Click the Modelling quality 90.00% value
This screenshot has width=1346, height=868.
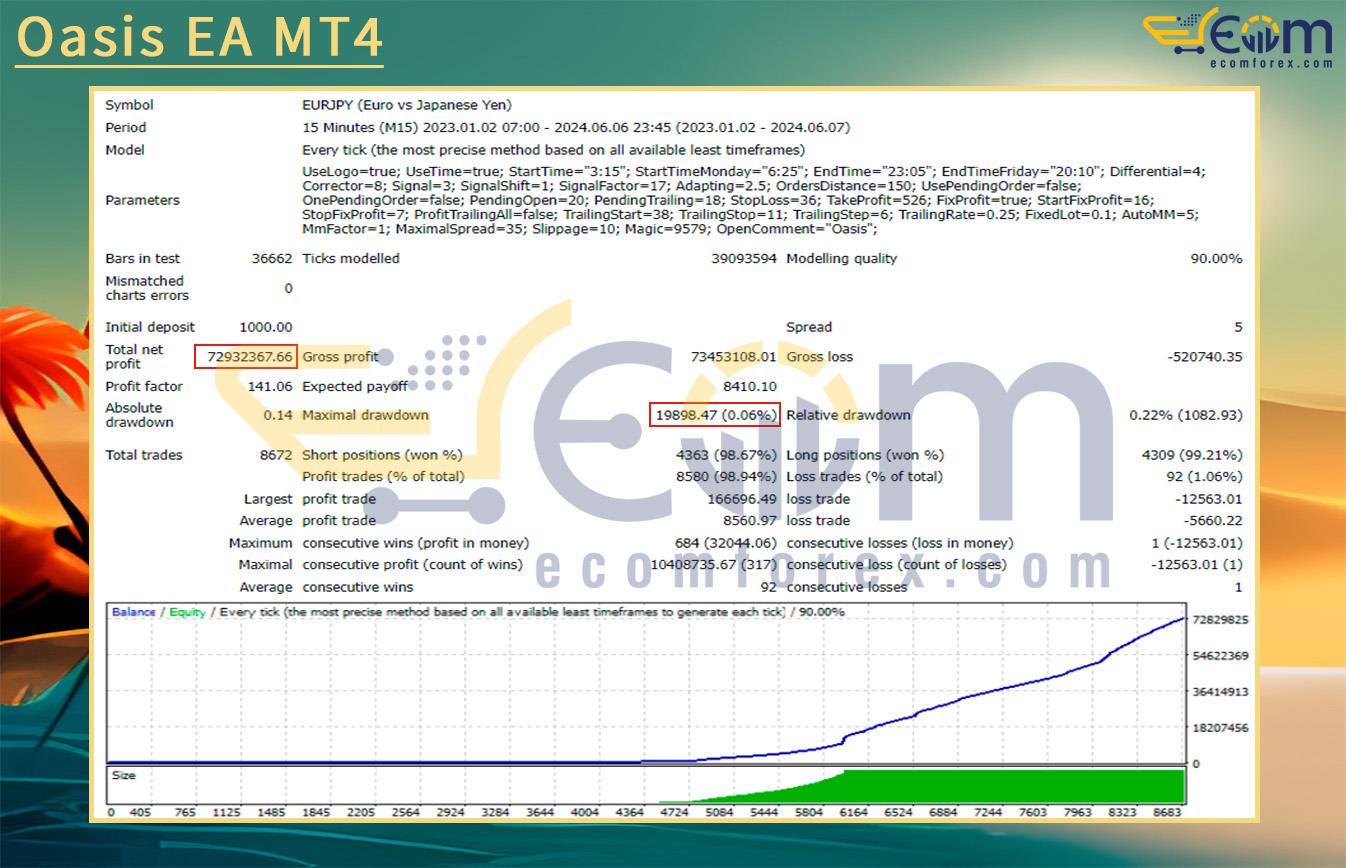(x=1216, y=259)
